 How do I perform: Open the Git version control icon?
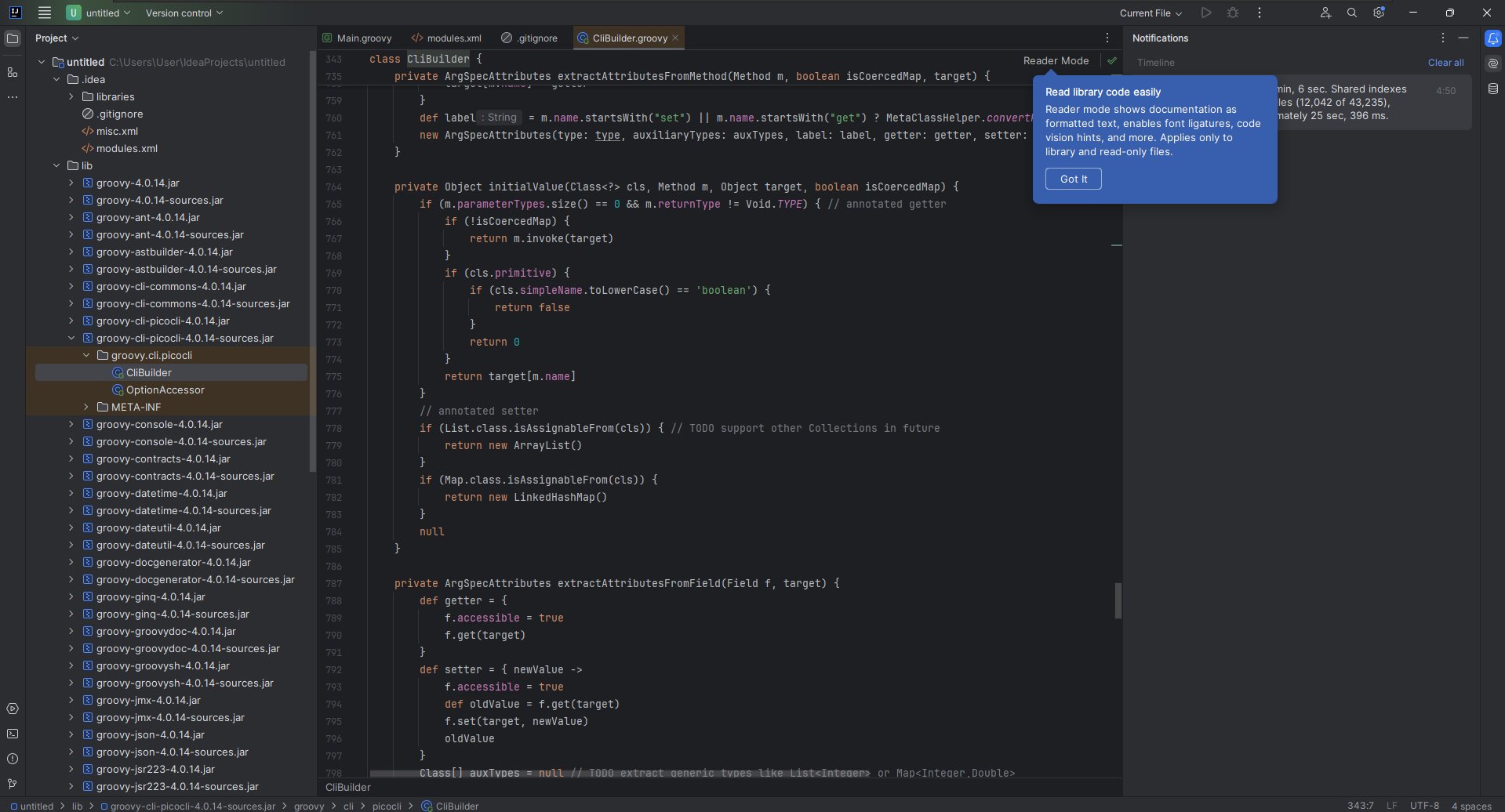pyautogui.click(x=13, y=785)
